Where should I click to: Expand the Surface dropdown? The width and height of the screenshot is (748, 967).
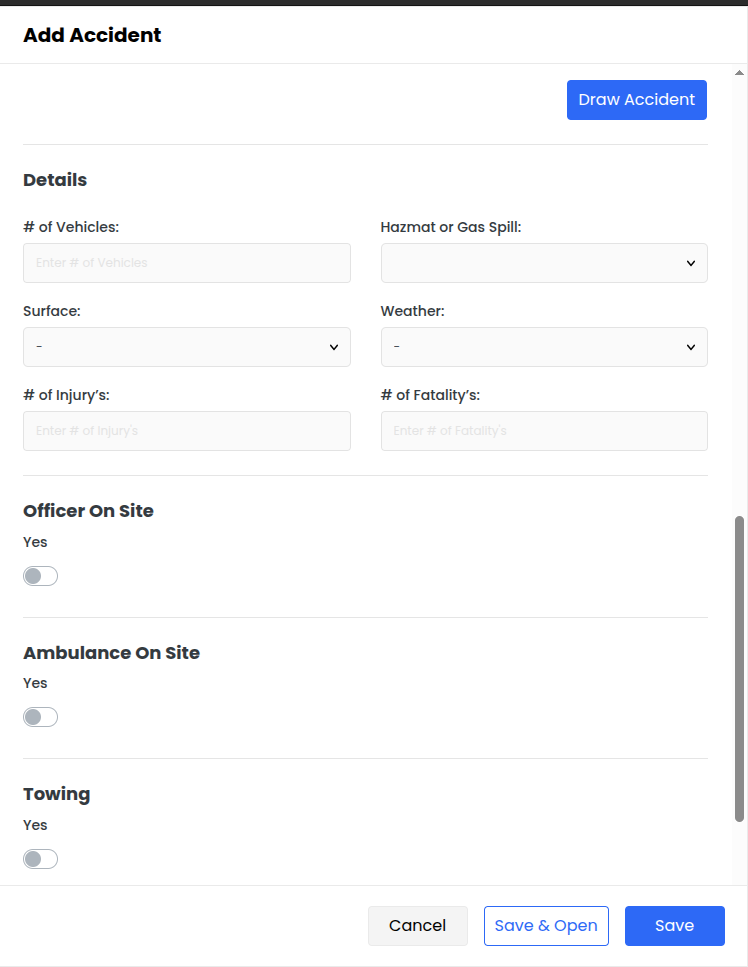pyautogui.click(x=187, y=347)
